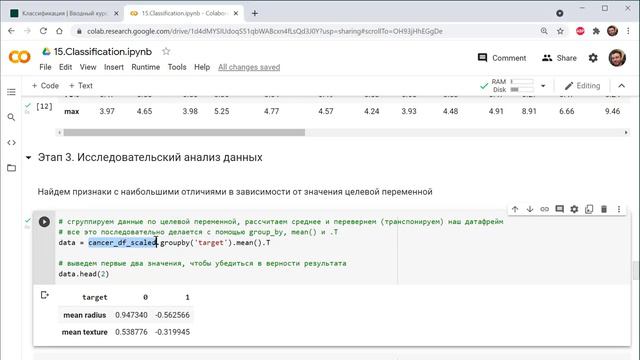Copy link to cell icon
The height and width of the screenshot is (360, 640).
tap(544, 209)
